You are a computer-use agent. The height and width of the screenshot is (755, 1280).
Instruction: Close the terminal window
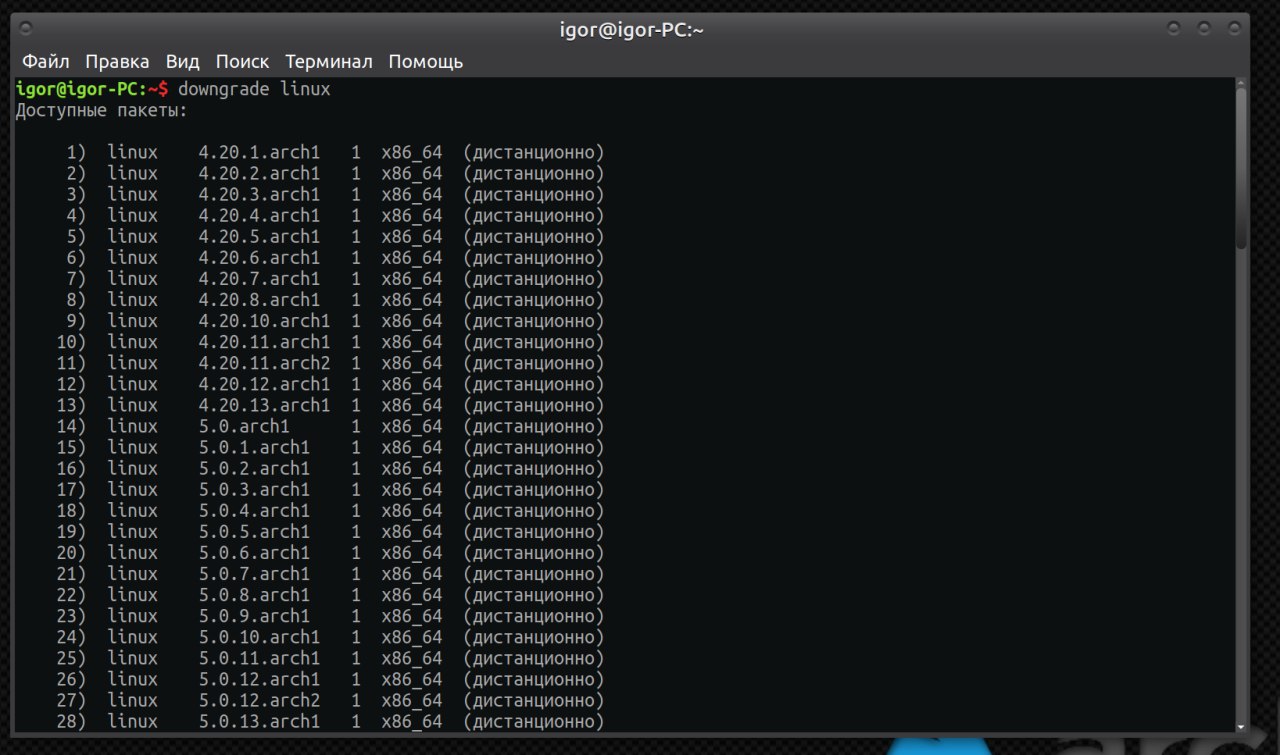[1233, 29]
